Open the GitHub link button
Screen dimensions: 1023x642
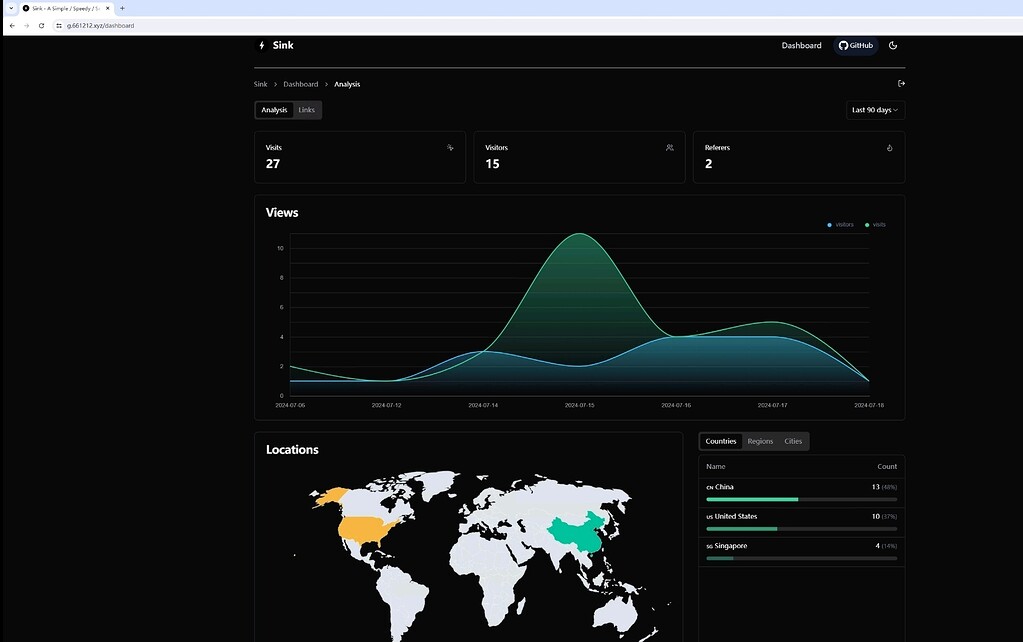click(x=855, y=45)
